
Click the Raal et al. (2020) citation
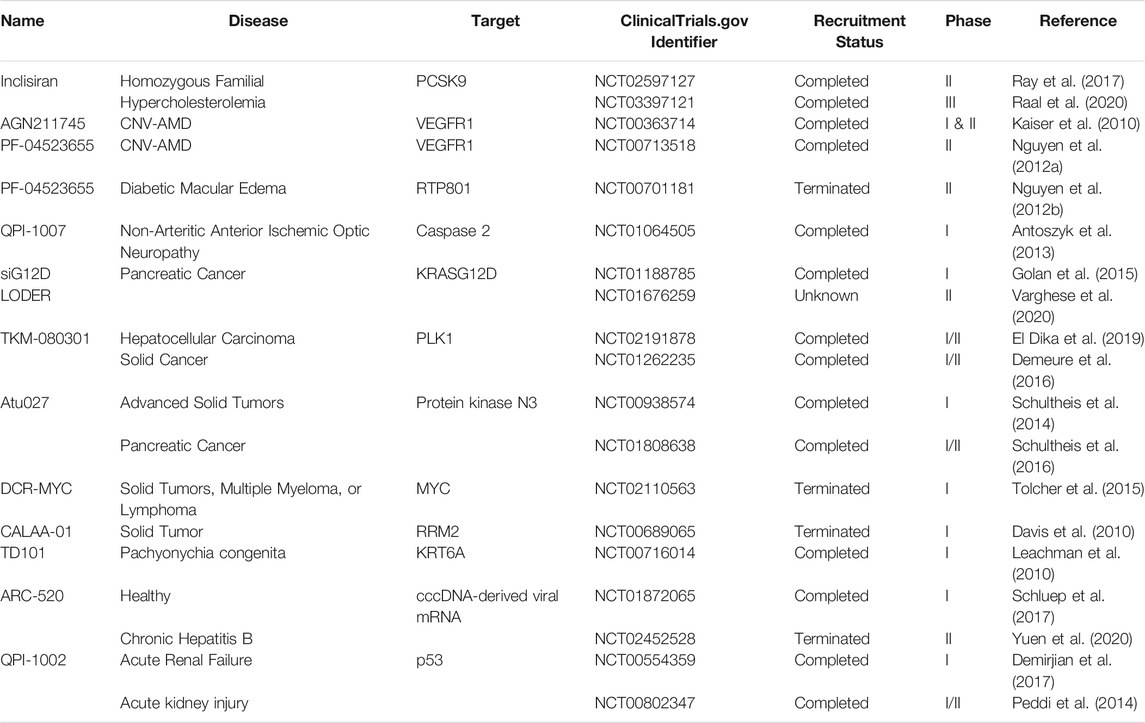pos(1070,102)
